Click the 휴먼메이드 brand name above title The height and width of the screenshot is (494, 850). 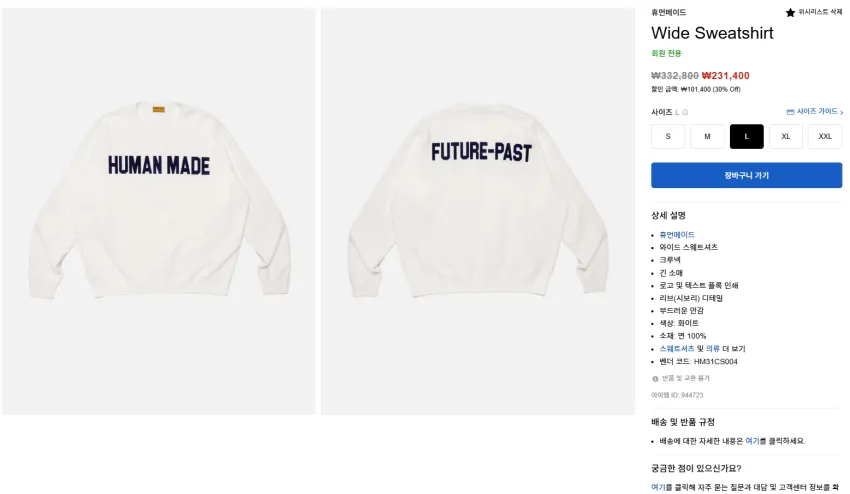tap(668, 12)
